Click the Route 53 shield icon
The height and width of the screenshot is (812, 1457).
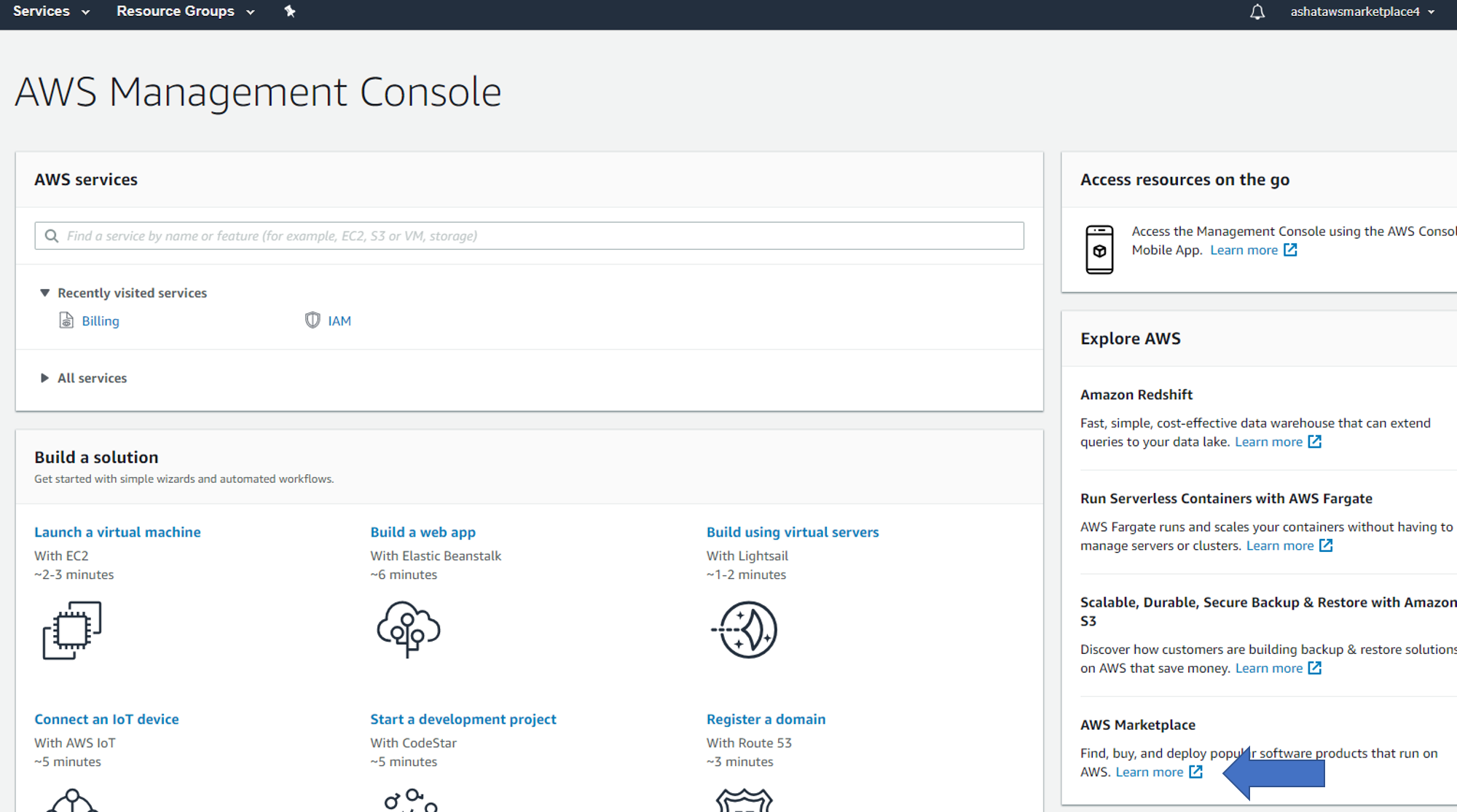(744, 800)
